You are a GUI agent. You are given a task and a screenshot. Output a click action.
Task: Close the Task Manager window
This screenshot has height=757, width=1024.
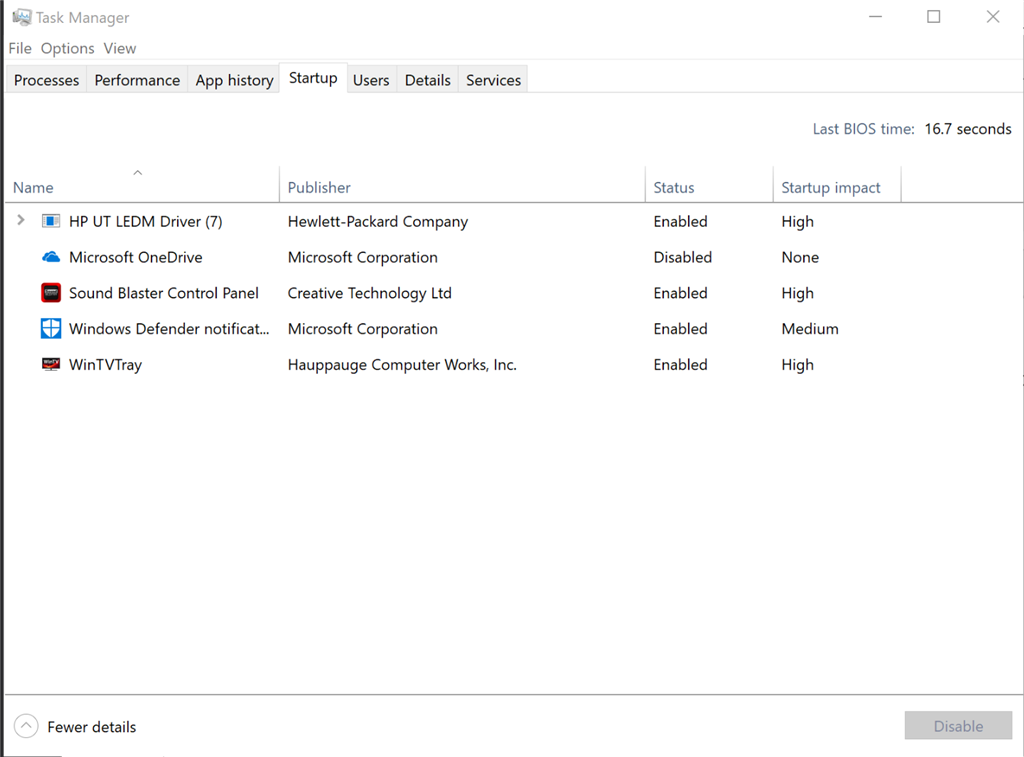tap(993, 16)
